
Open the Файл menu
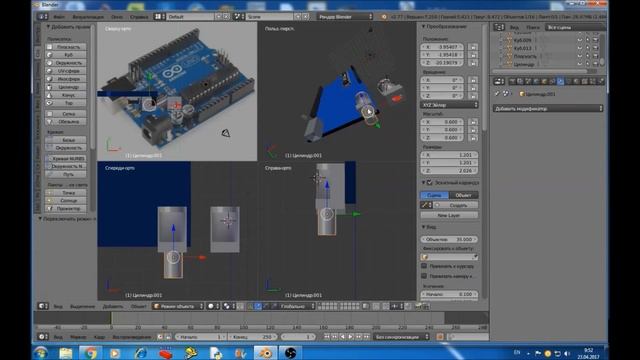(59, 17)
